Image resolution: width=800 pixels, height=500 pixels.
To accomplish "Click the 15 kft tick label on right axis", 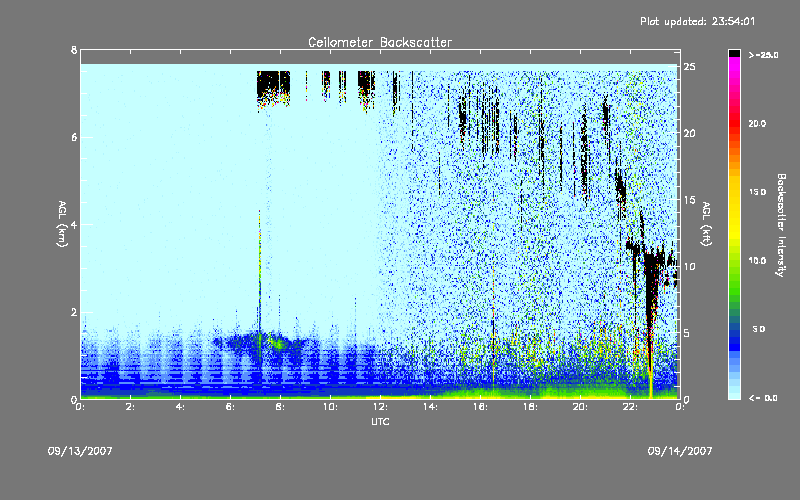I will [x=689, y=200].
